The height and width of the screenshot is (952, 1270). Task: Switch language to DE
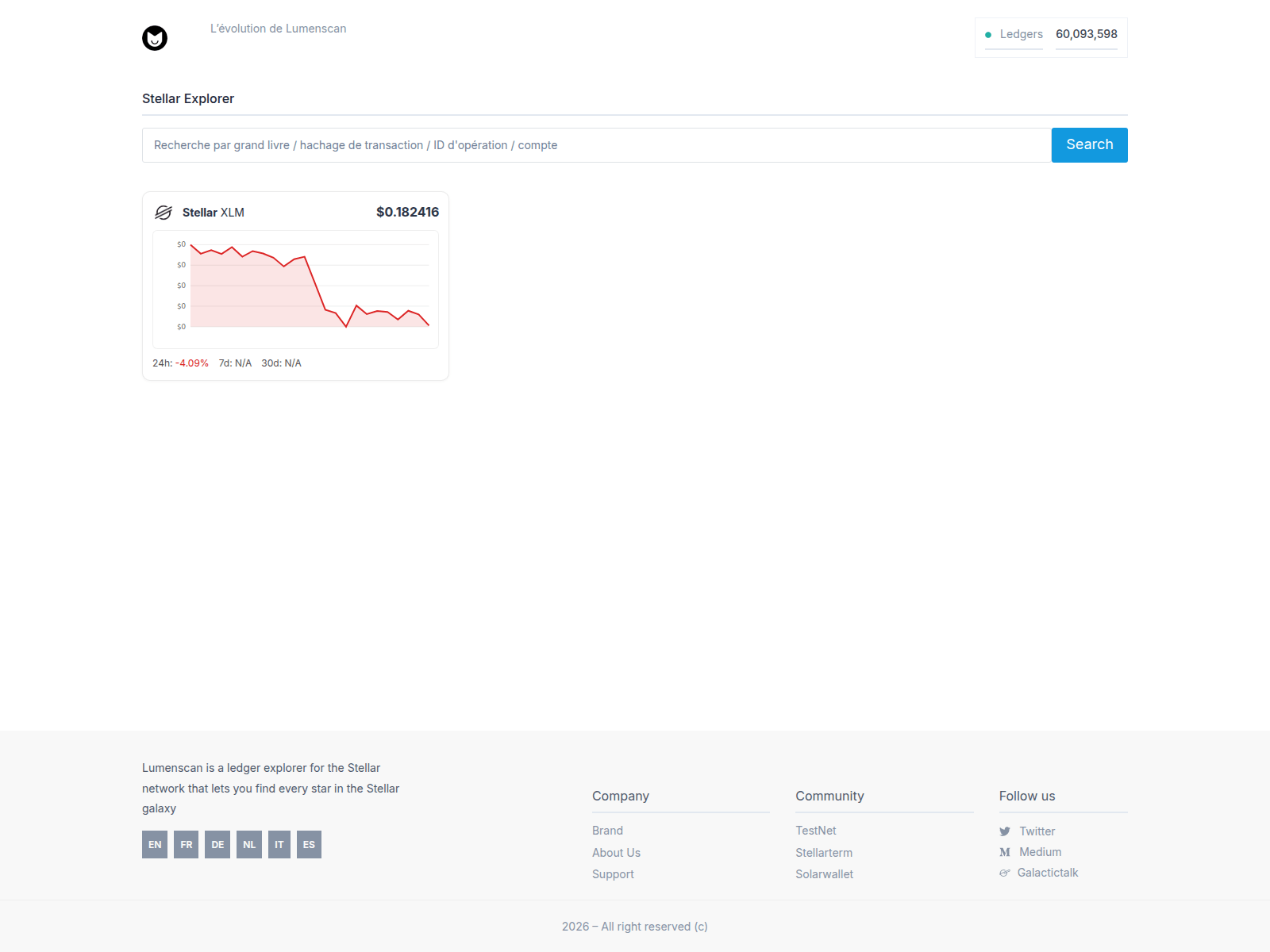click(x=217, y=845)
